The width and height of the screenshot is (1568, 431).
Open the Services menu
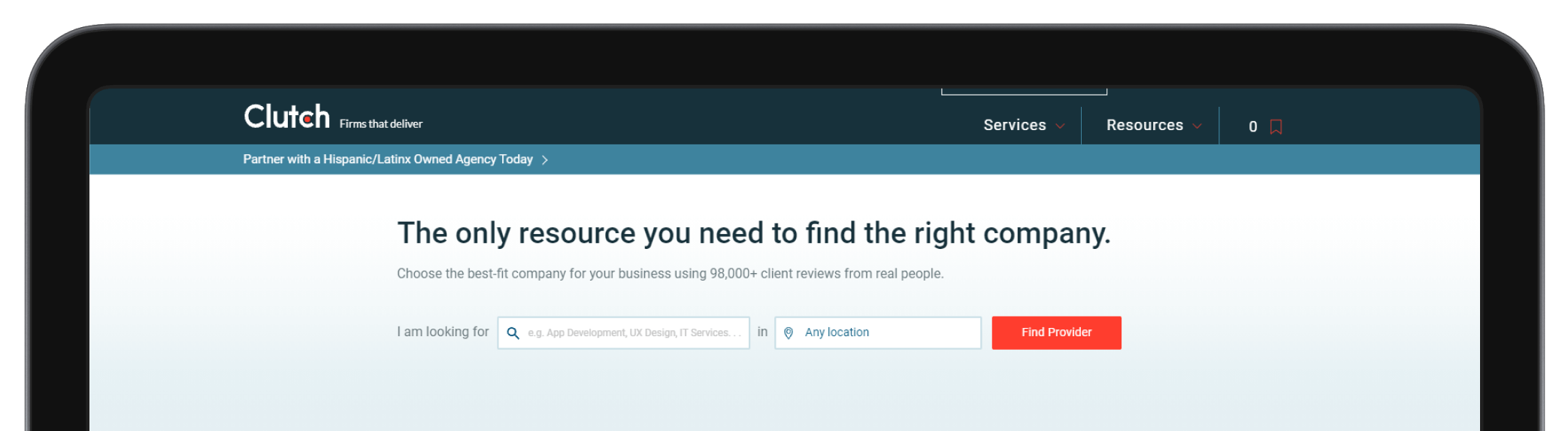[1014, 125]
